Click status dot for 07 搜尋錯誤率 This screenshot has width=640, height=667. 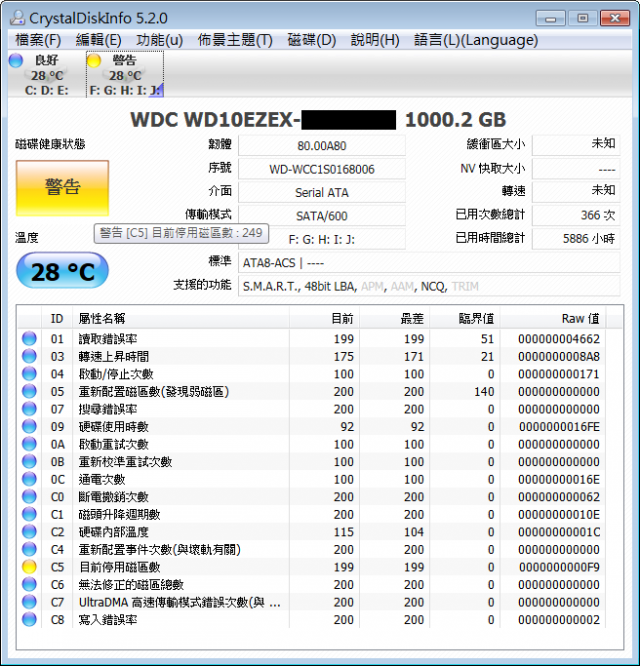(x=29, y=409)
